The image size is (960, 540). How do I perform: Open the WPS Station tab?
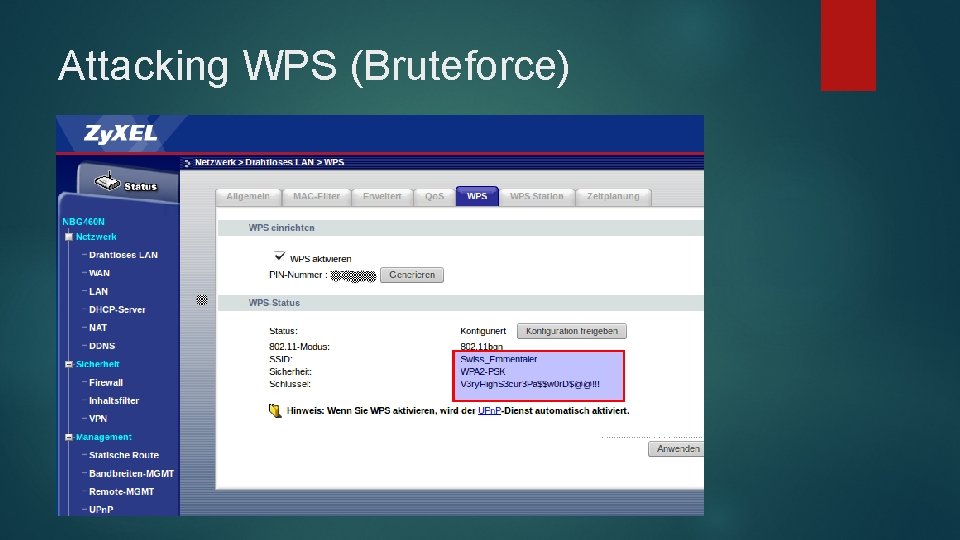pyautogui.click(x=536, y=197)
